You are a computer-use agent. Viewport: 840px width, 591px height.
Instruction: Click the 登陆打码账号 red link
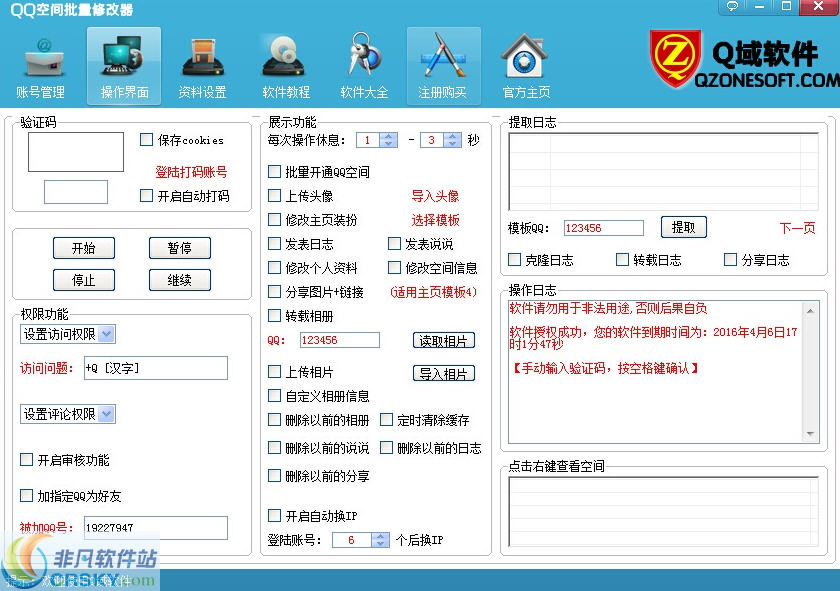pos(191,172)
